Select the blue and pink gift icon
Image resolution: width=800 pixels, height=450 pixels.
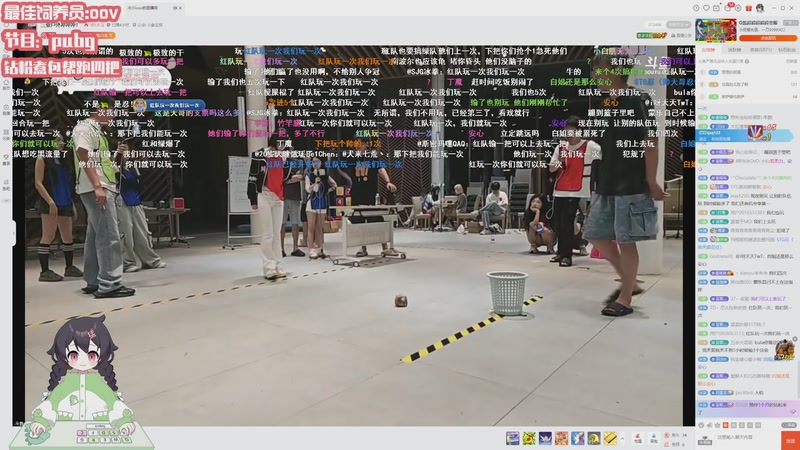point(578,438)
